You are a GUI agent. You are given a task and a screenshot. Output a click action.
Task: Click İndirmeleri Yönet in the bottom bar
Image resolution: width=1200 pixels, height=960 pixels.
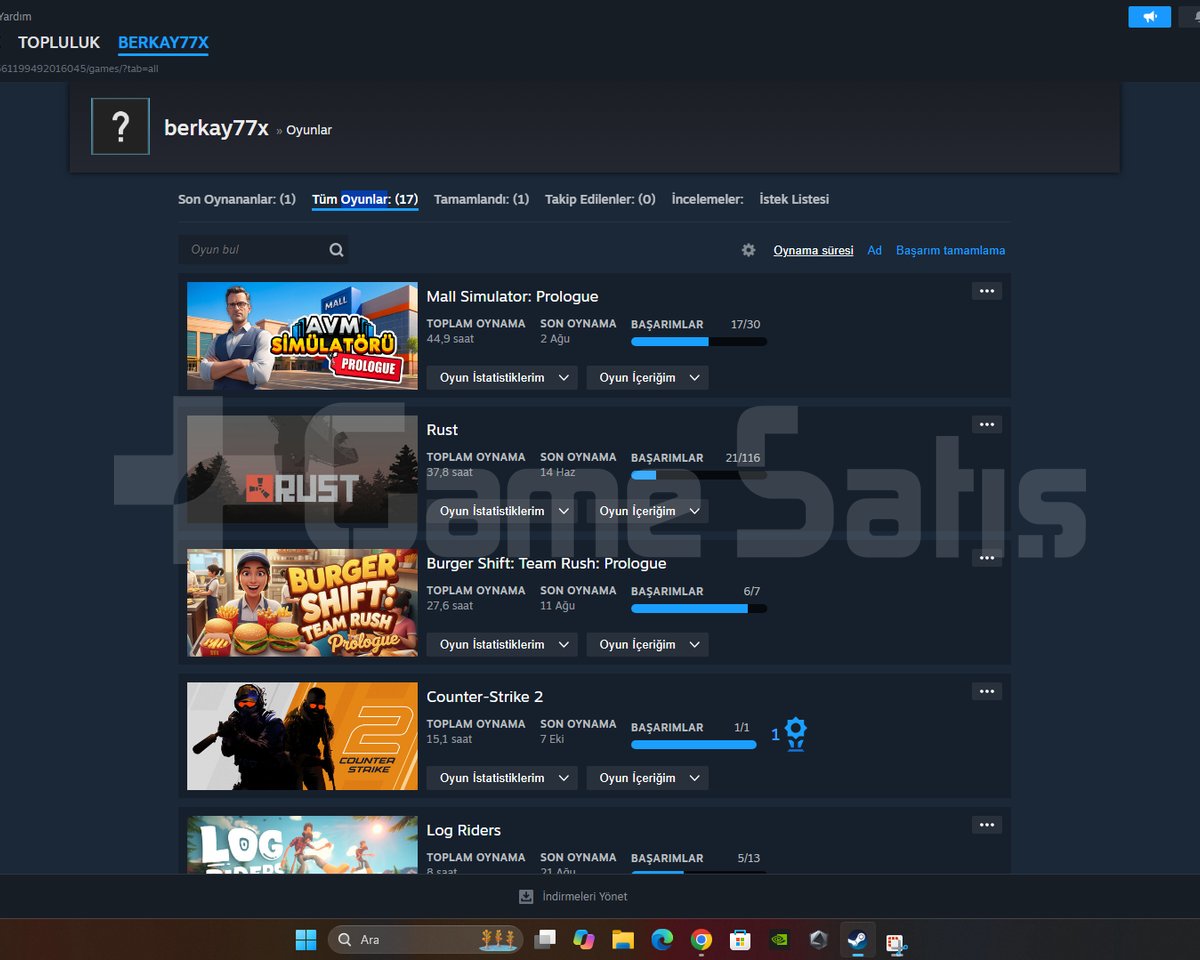[x=585, y=897]
